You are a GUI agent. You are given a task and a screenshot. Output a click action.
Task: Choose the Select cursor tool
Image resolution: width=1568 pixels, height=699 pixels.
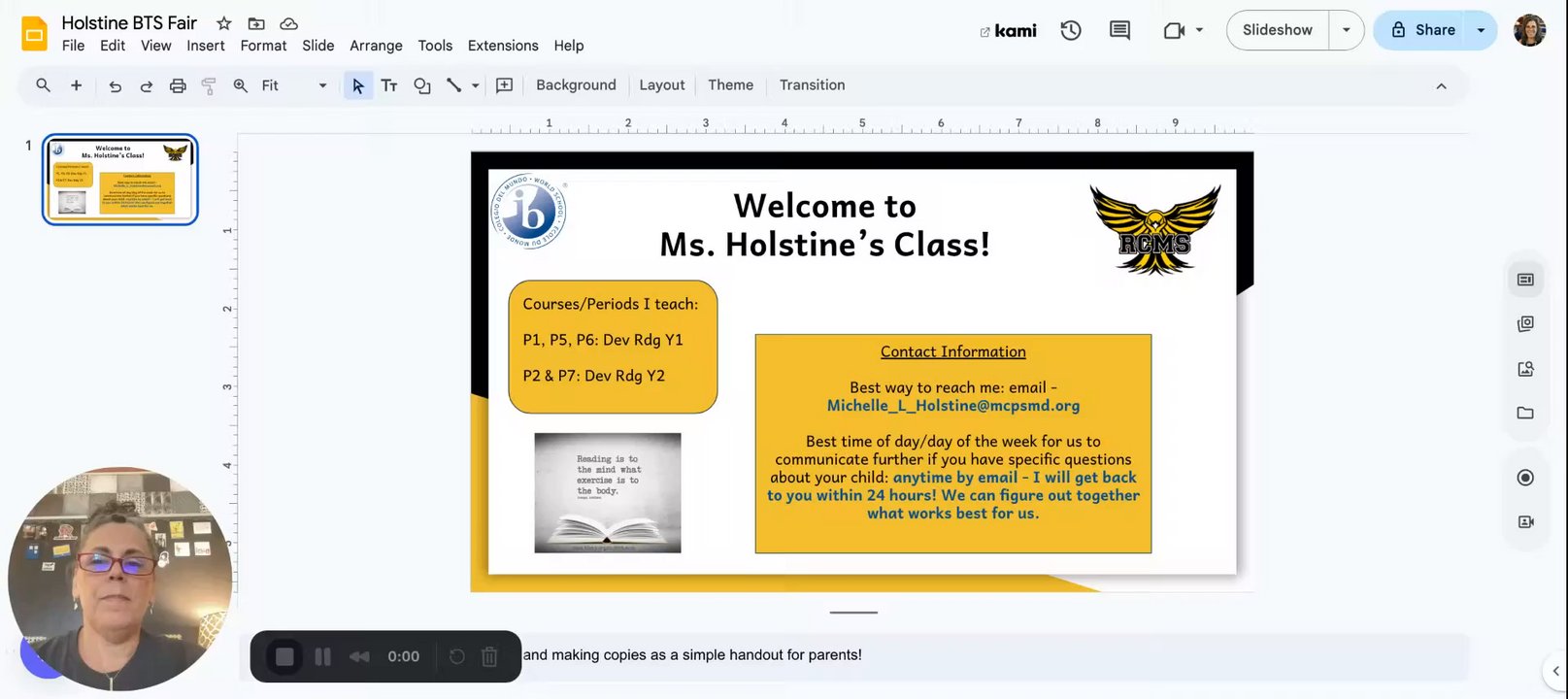coord(358,85)
